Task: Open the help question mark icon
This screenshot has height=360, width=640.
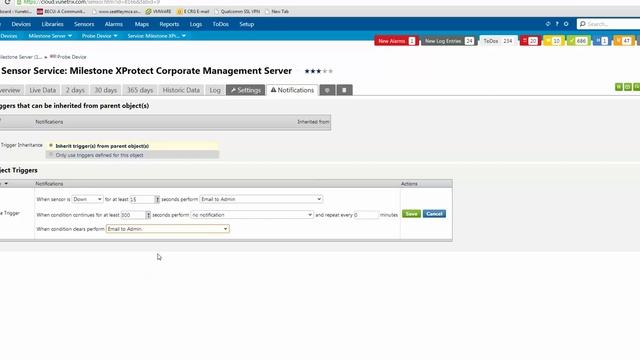Action: pyautogui.click(x=557, y=24)
